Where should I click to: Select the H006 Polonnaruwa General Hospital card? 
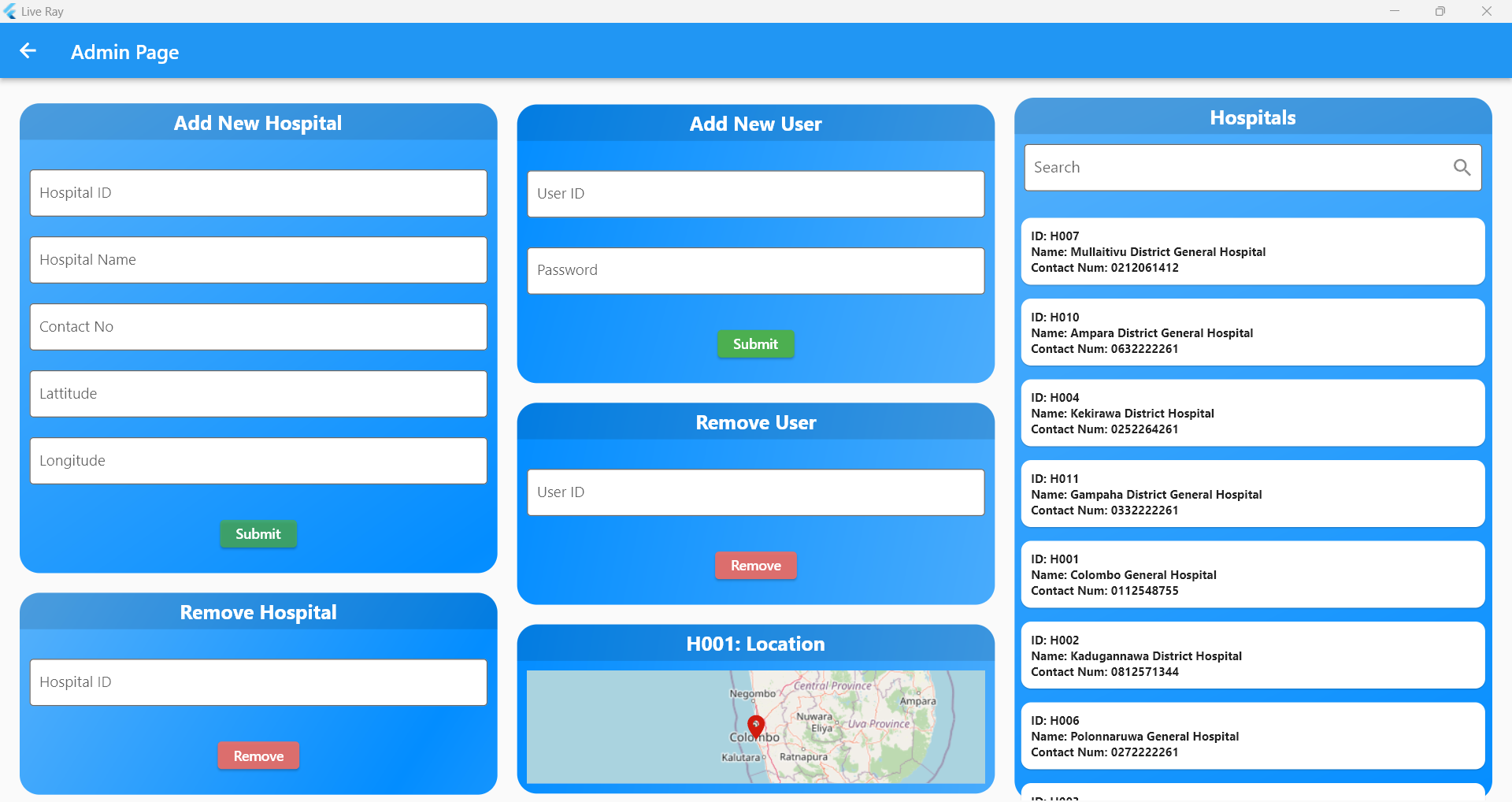tap(1253, 736)
